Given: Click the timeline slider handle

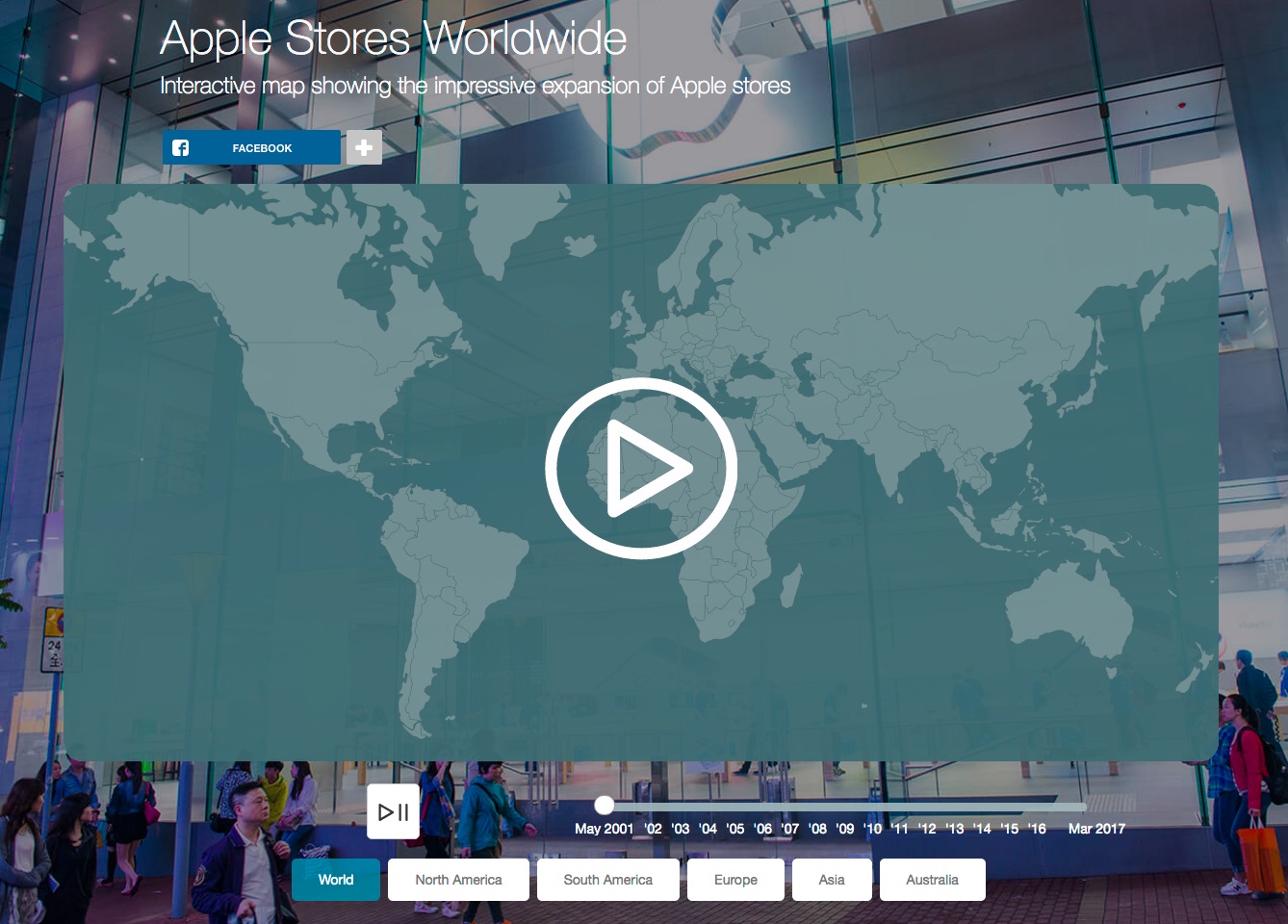Looking at the screenshot, I should point(604,805).
